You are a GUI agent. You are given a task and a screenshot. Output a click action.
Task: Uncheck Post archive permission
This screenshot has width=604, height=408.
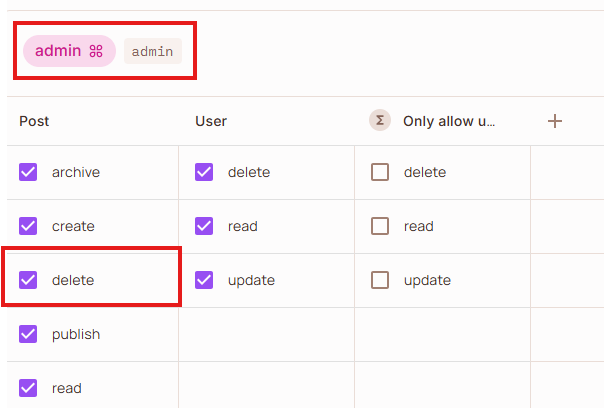click(28, 172)
